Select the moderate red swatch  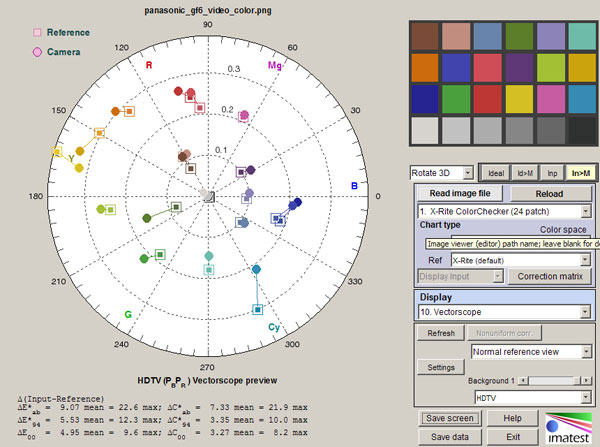[488, 68]
